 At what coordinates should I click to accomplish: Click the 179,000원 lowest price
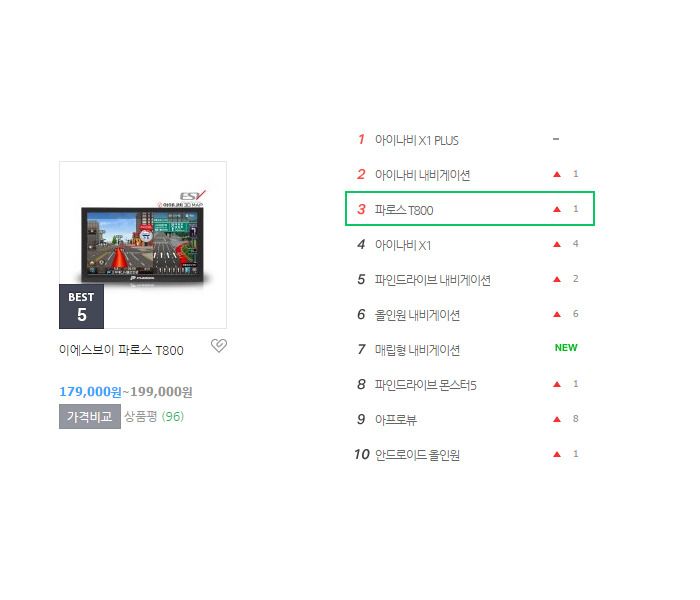pyautogui.click(x=90, y=392)
